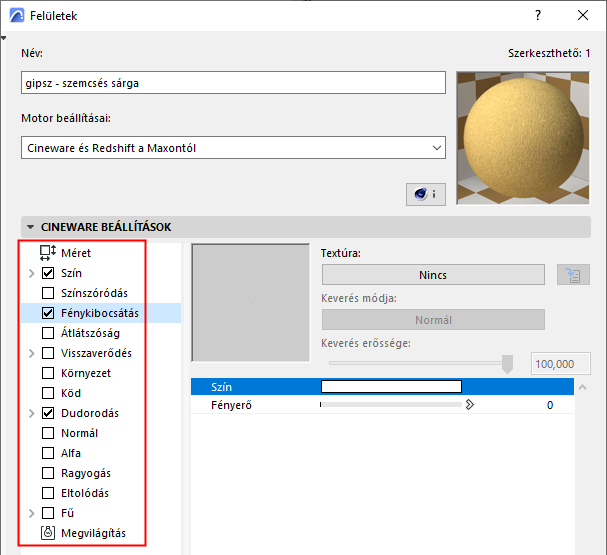Select the Szín parameter row
This screenshot has width=607, height=555.
click(382, 387)
